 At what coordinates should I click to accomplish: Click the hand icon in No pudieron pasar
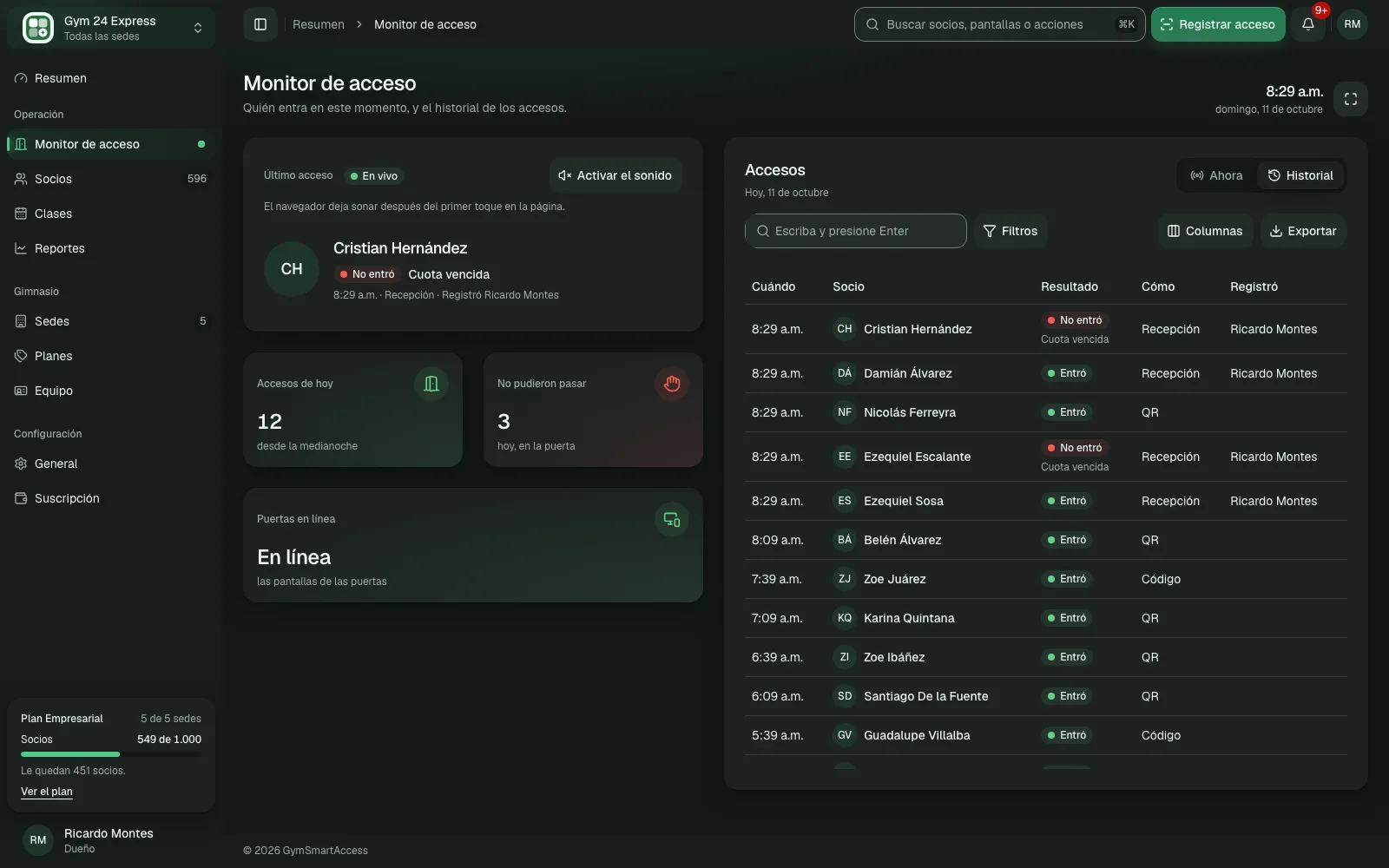672,384
